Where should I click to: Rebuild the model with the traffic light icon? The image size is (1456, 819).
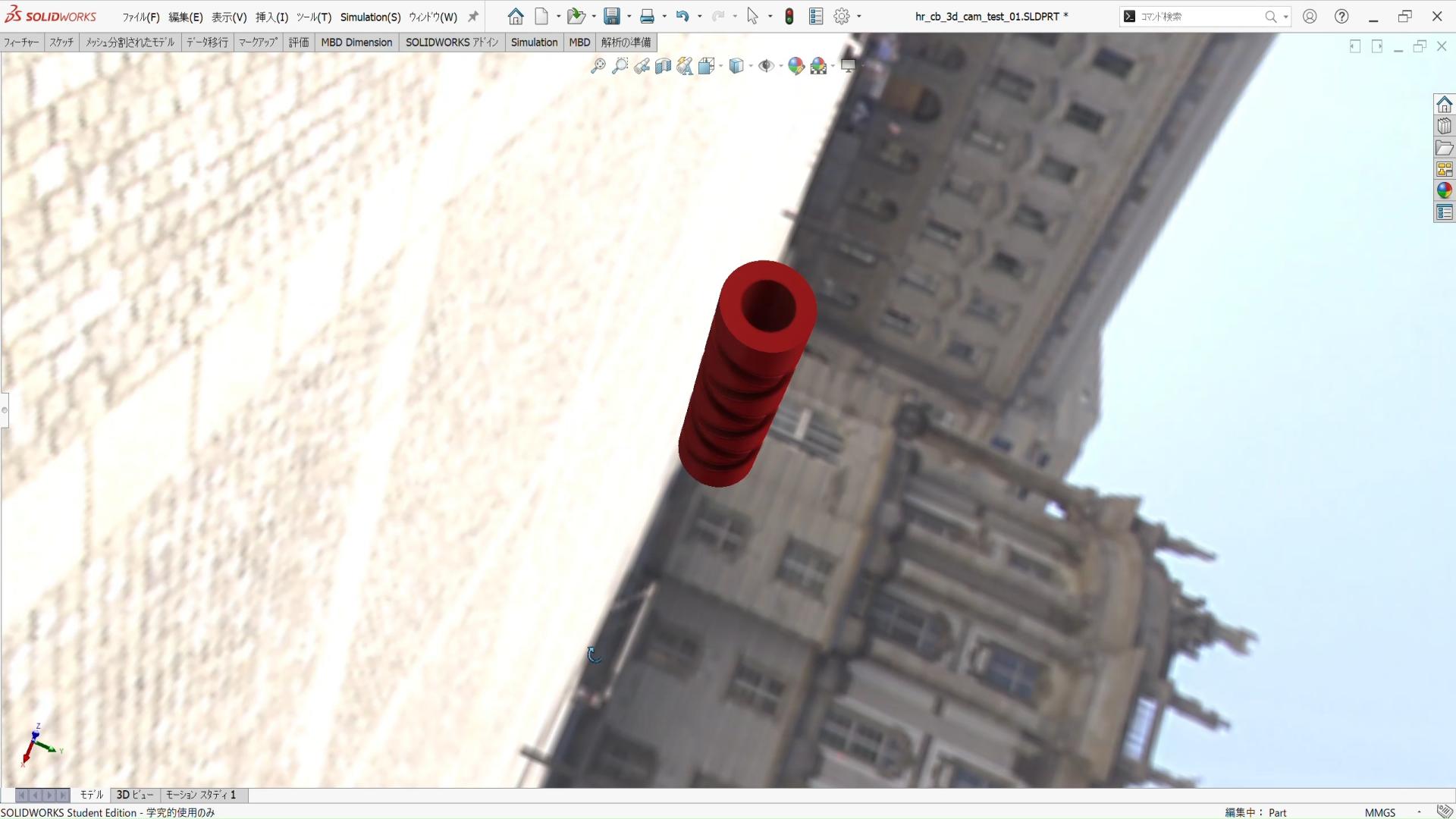pos(789,16)
